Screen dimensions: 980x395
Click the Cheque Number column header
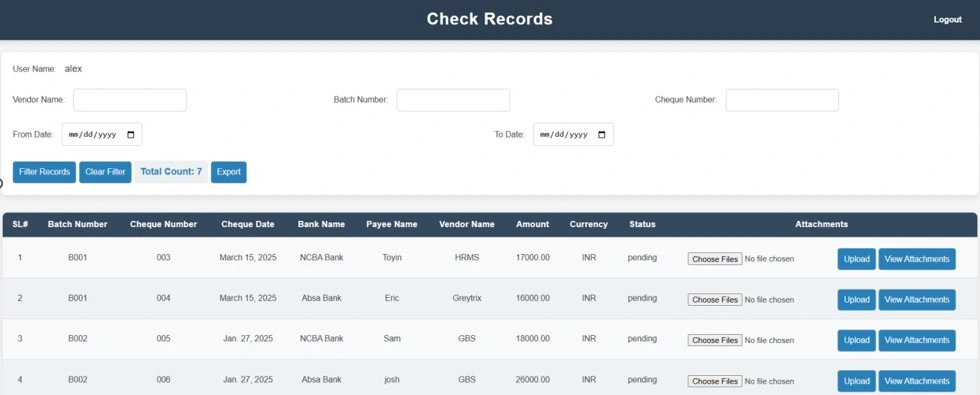[163, 224]
